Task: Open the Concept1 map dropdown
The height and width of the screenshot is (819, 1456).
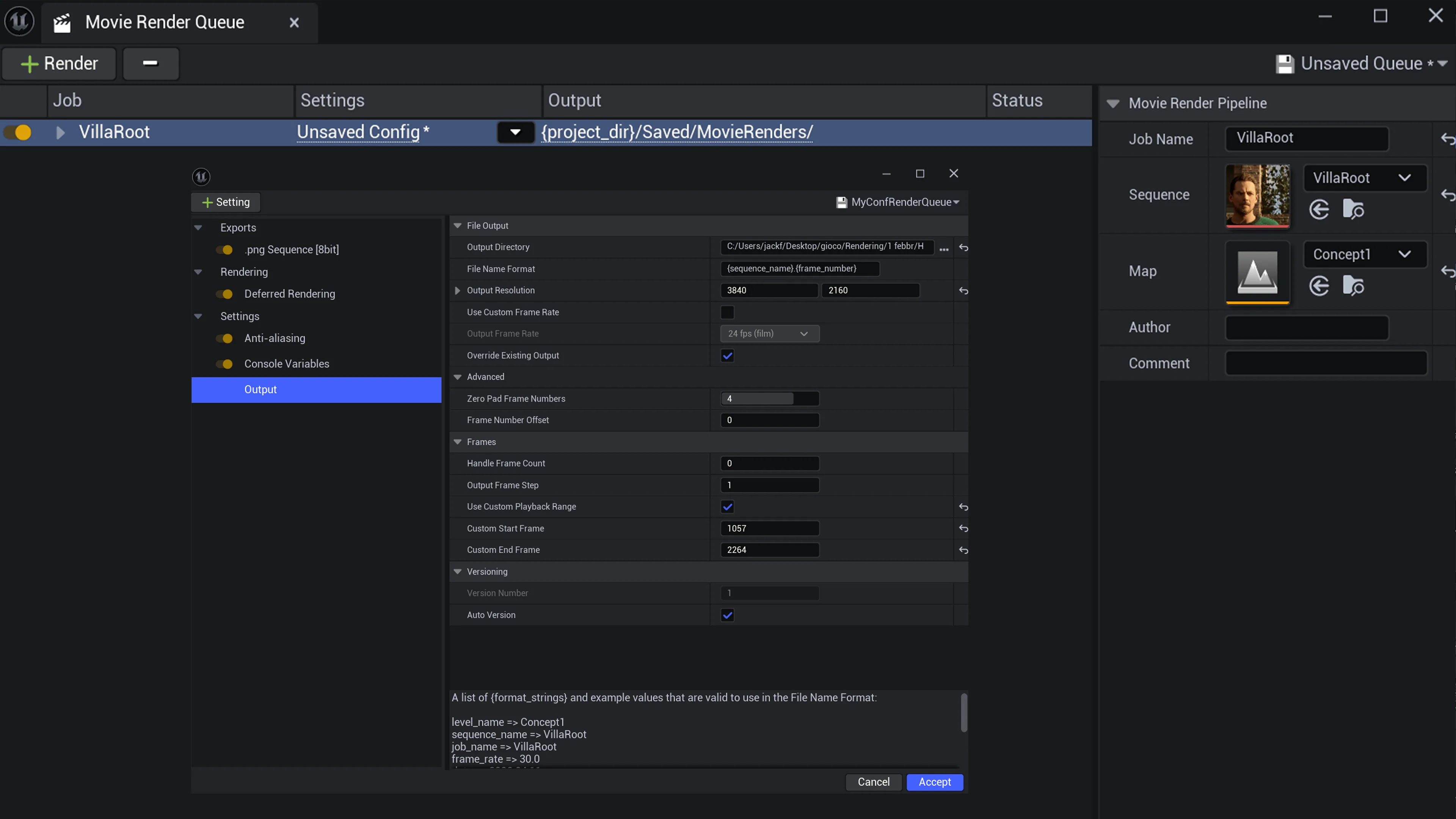Action: [x=1365, y=254]
